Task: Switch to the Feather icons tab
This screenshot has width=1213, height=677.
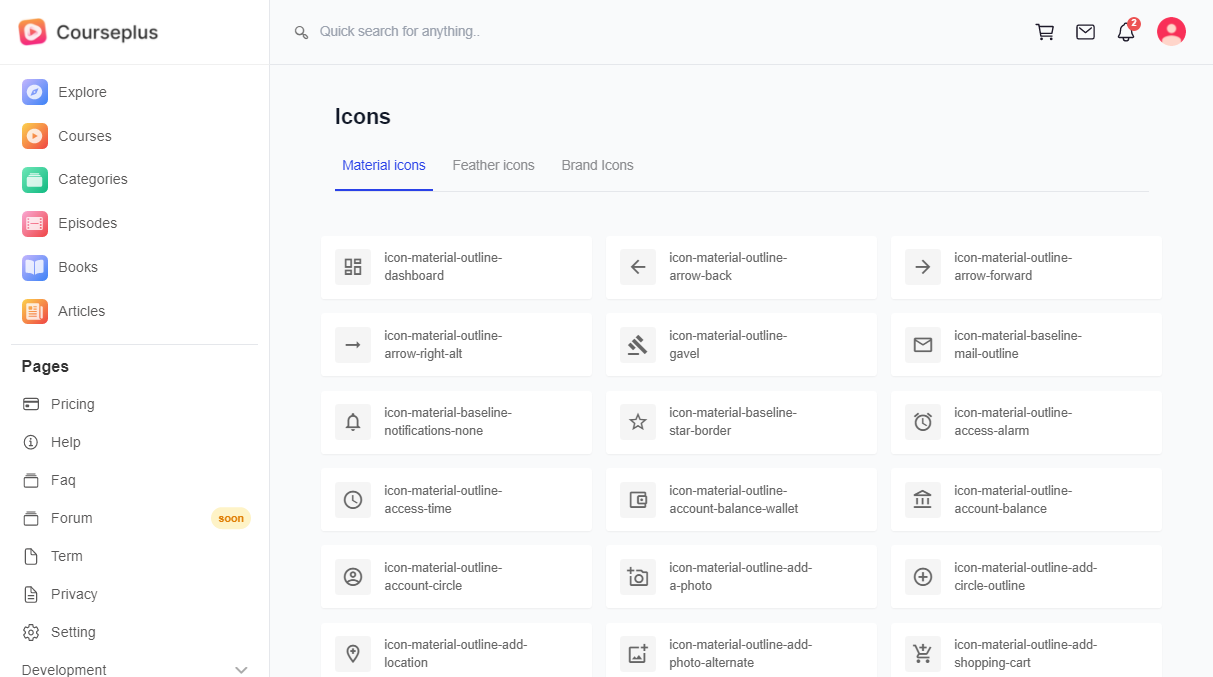Action: [493, 165]
